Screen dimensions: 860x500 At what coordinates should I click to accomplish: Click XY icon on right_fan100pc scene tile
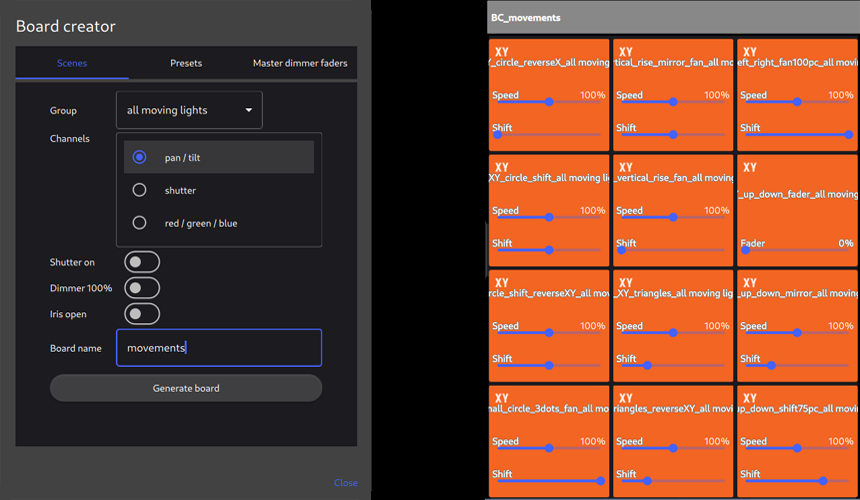click(750, 52)
